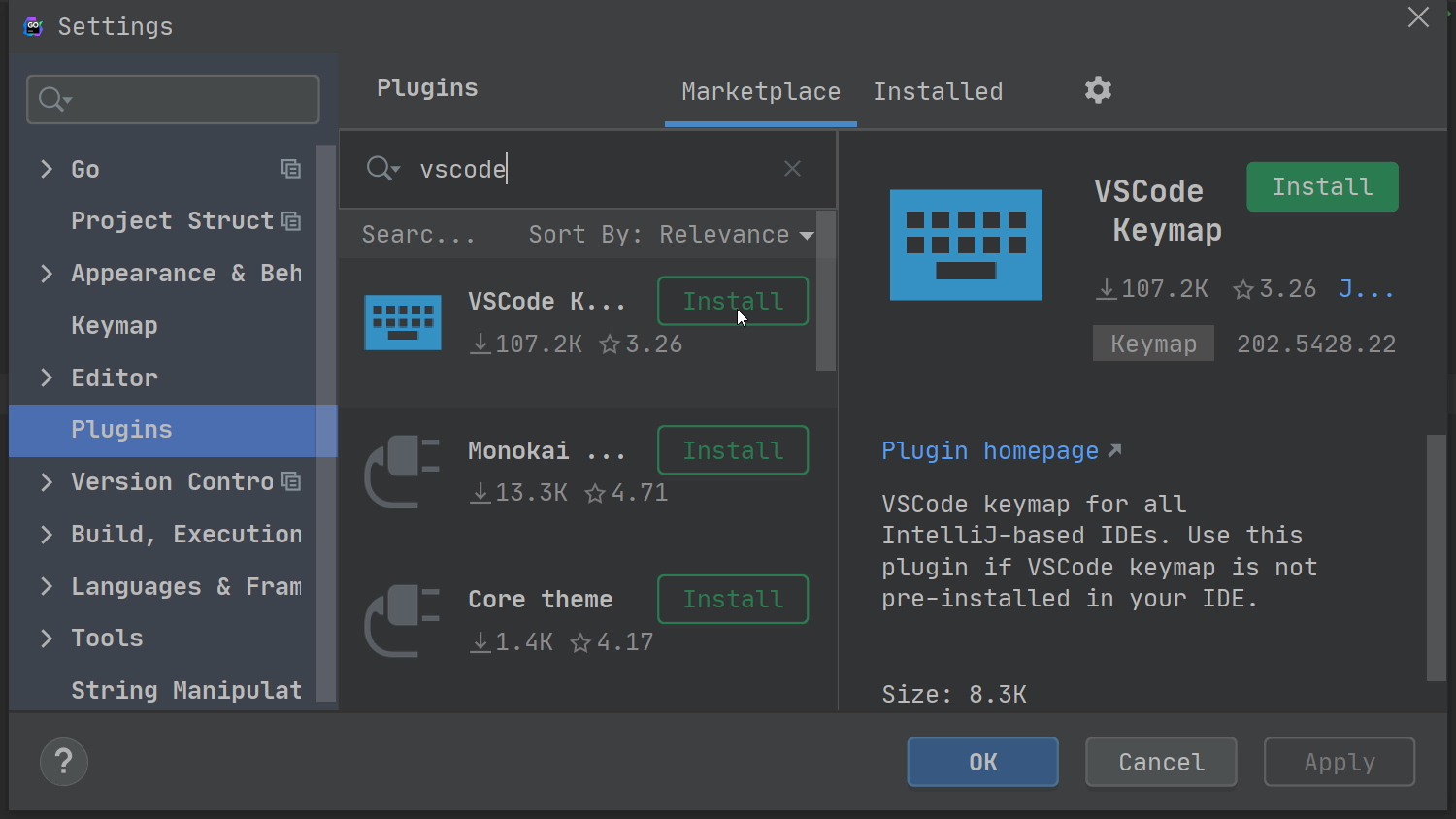Click the external link arrow beside Plugin homepage

(1115, 448)
